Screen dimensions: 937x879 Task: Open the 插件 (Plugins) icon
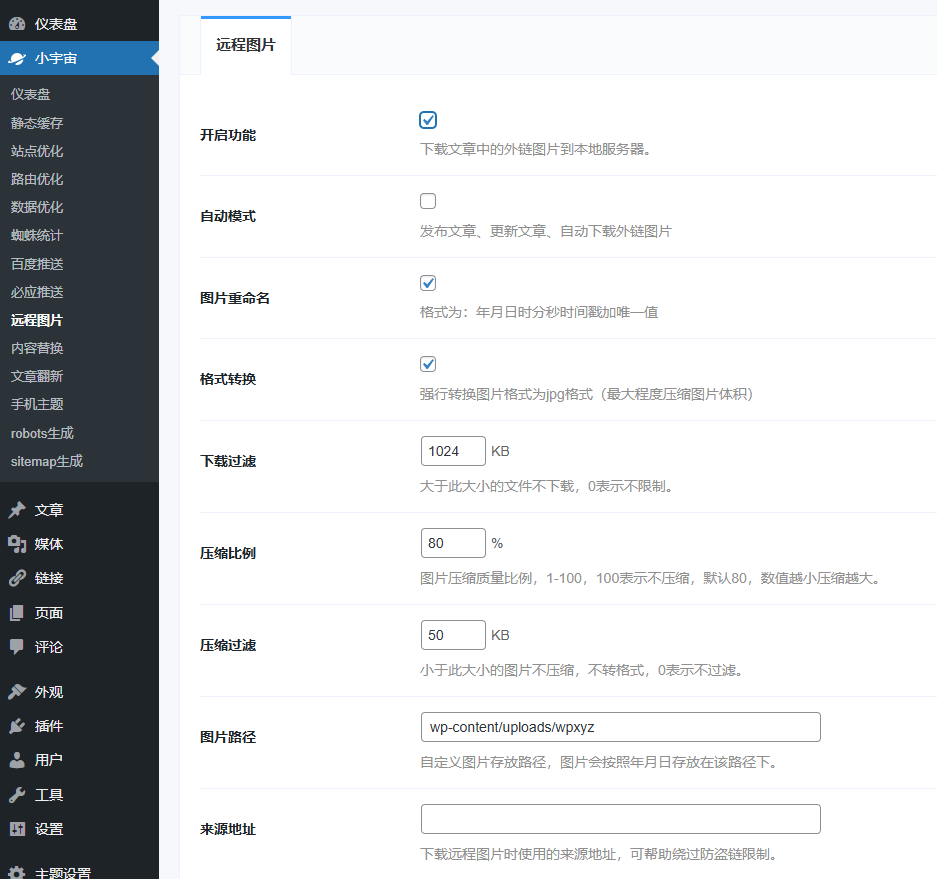click(x=17, y=725)
